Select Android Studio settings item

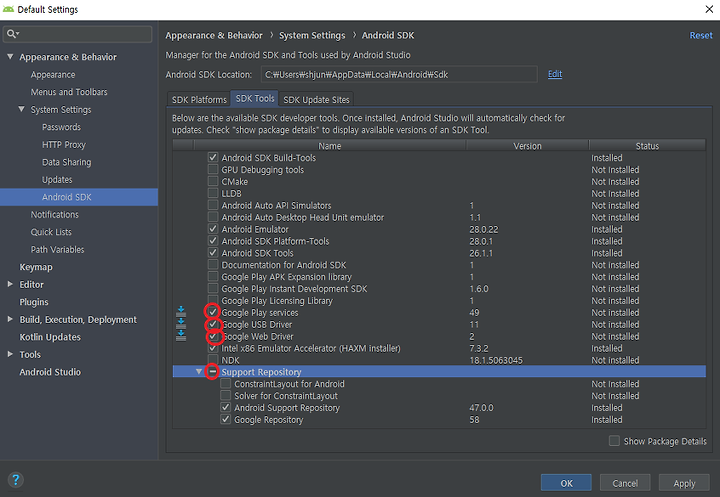[50, 372]
